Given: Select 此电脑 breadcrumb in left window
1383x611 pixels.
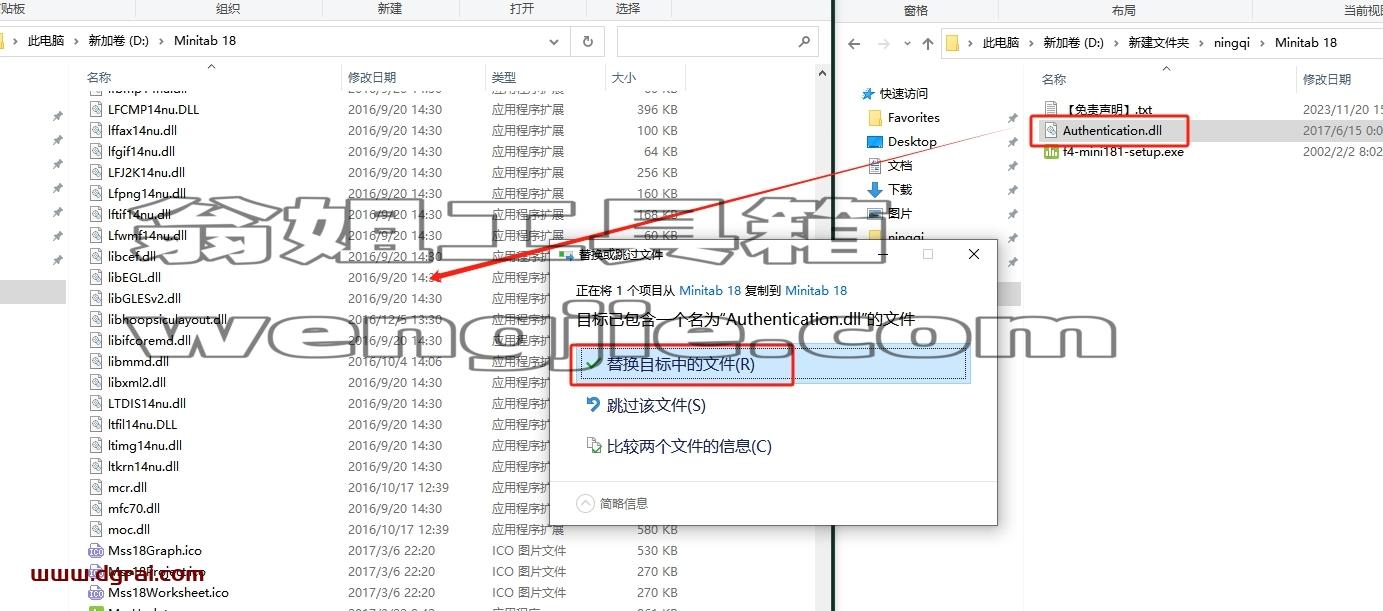Looking at the screenshot, I should [45, 41].
